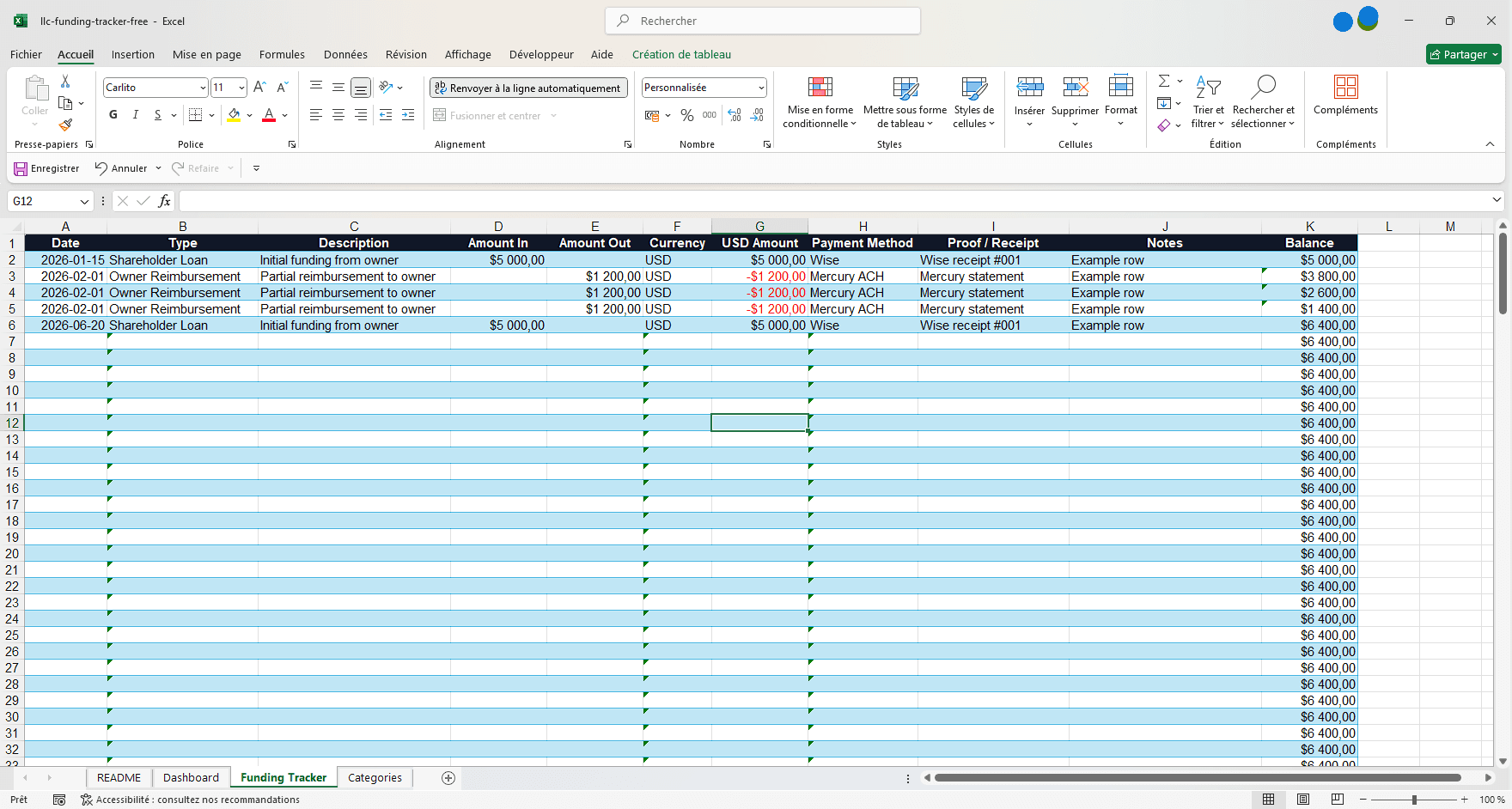Apply red font color swatch
This screenshot has height=809, width=1512.
(x=269, y=115)
